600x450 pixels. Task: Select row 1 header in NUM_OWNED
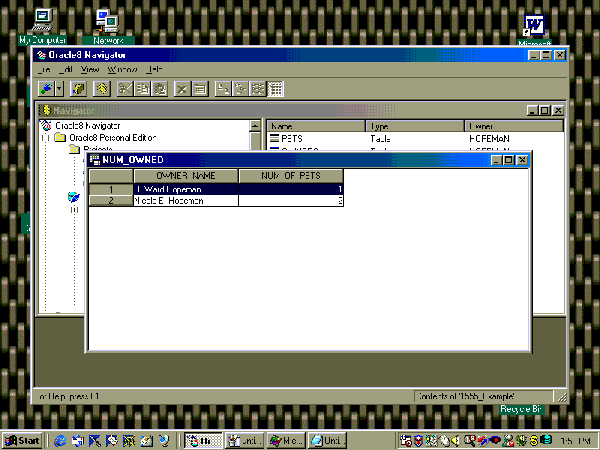point(111,189)
